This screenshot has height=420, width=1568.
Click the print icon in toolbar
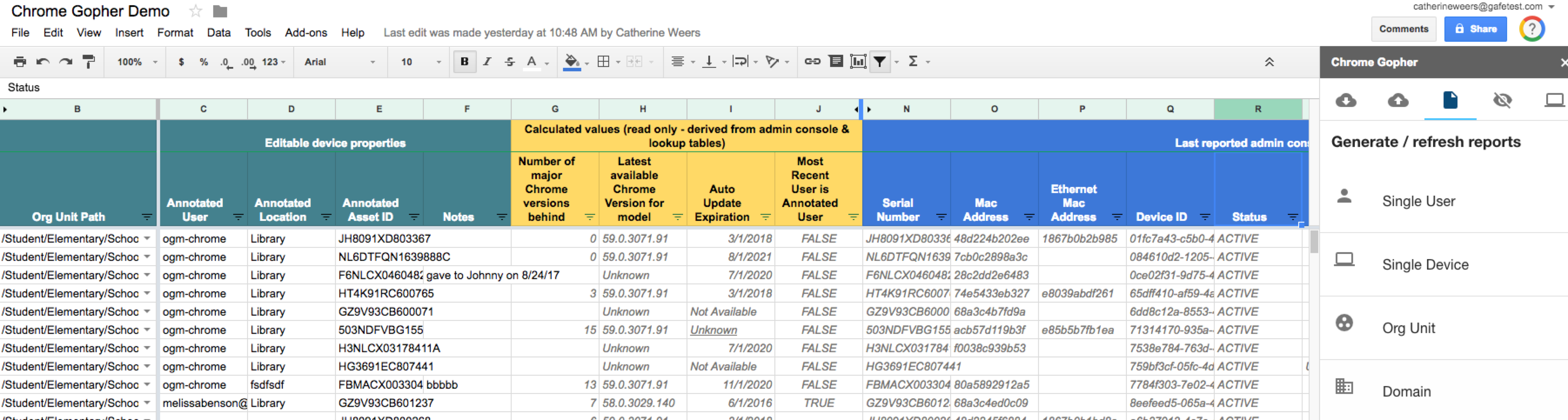[x=20, y=61]
